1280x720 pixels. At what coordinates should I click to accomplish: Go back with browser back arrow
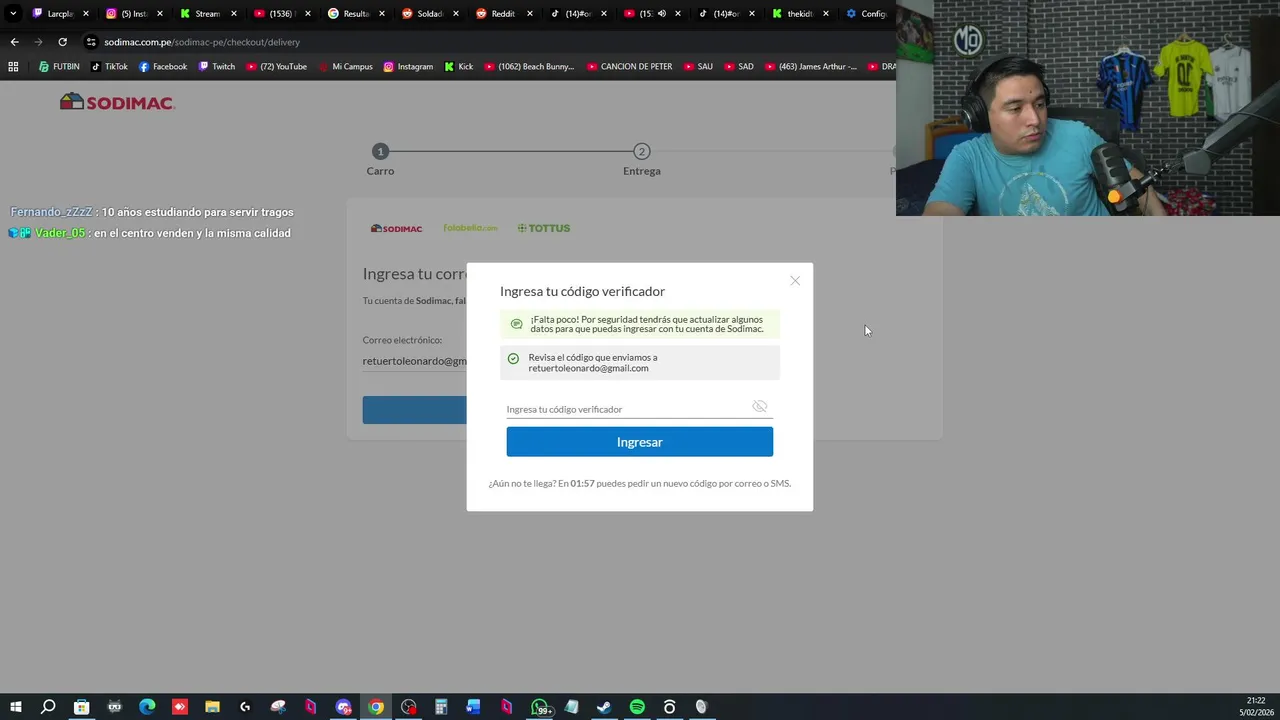click(x=14, y=42)
